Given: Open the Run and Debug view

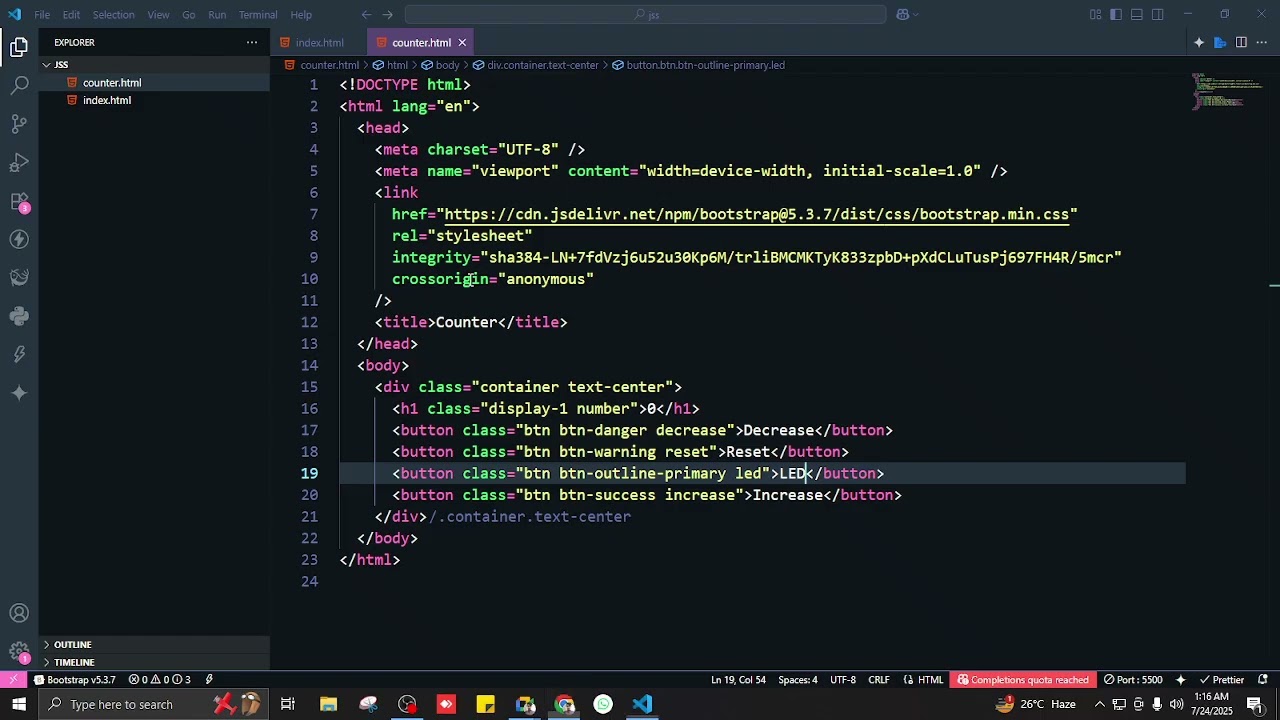Looking at the screenshot, I should [19, 162].
